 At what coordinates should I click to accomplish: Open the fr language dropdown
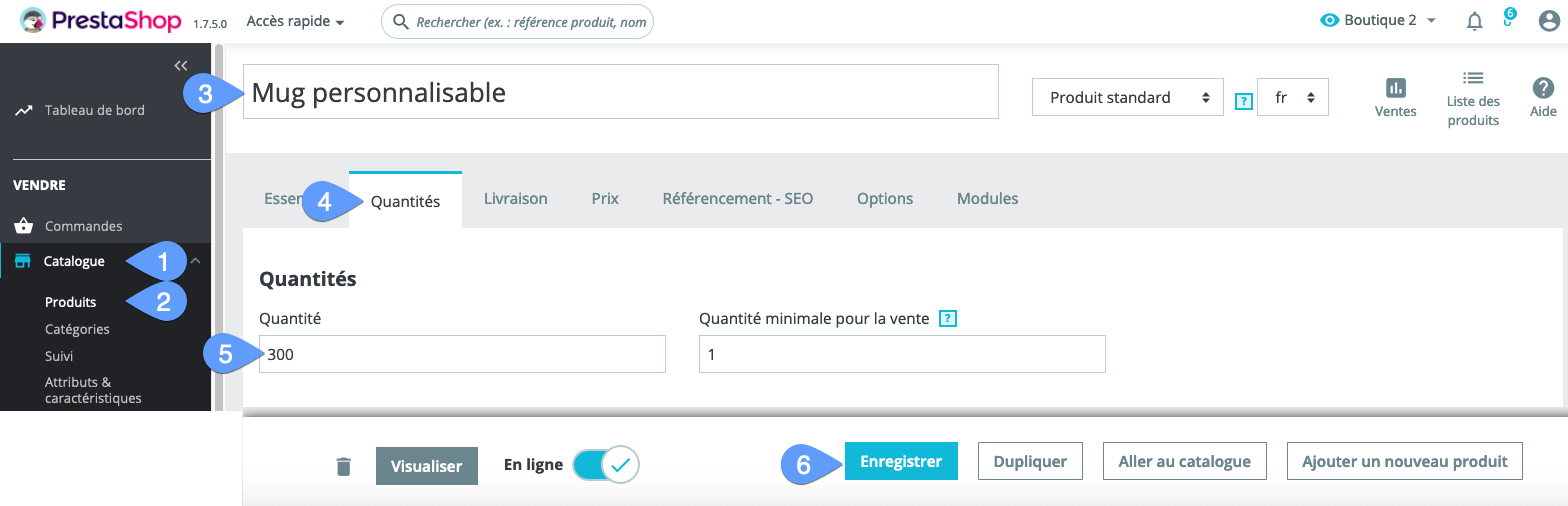click(x=1292, y=98)
